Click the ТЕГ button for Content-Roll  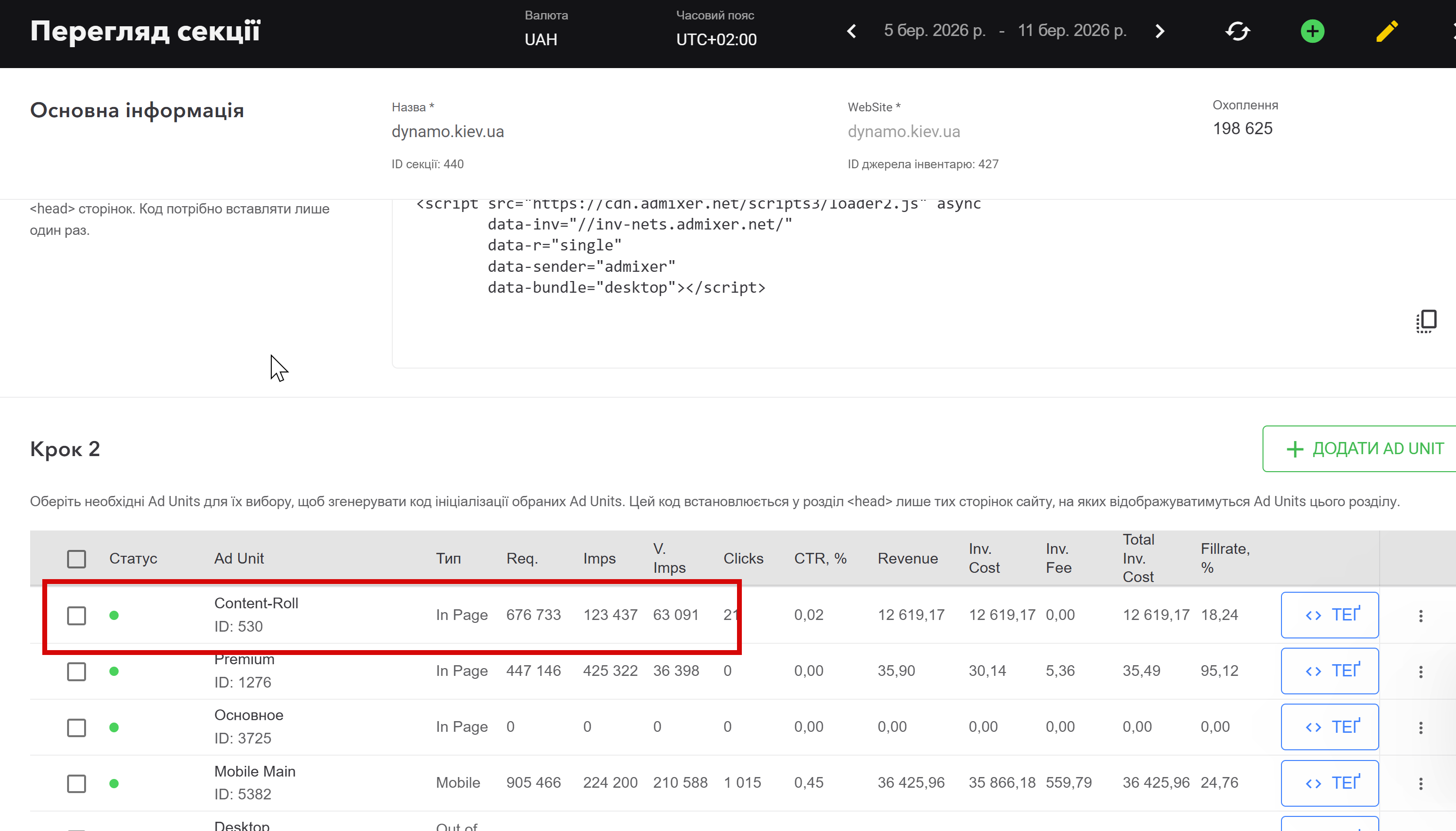pyautogui.click(x=1329, y=615)
